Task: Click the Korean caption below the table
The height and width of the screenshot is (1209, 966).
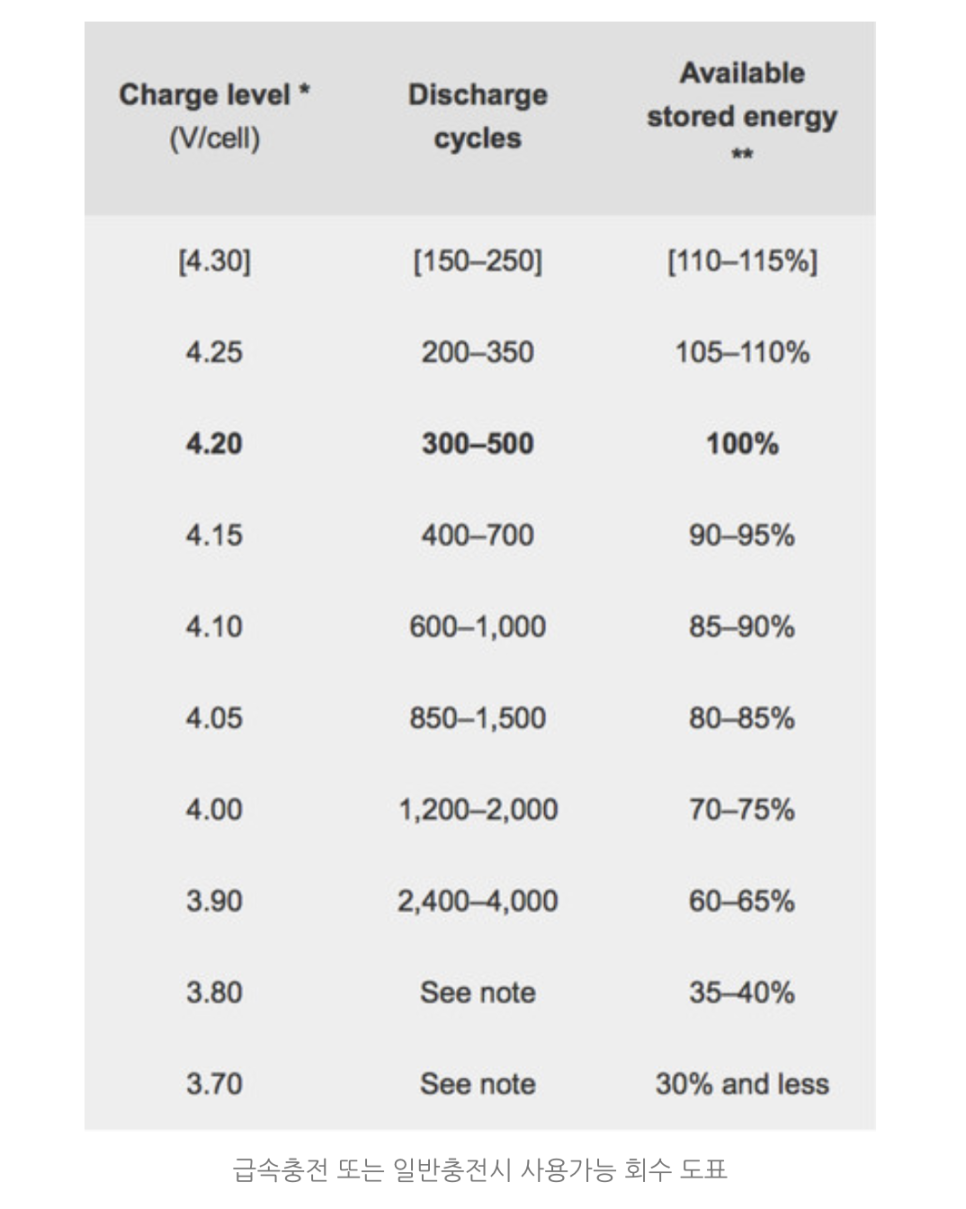Action: click(x=480, y=1169)
